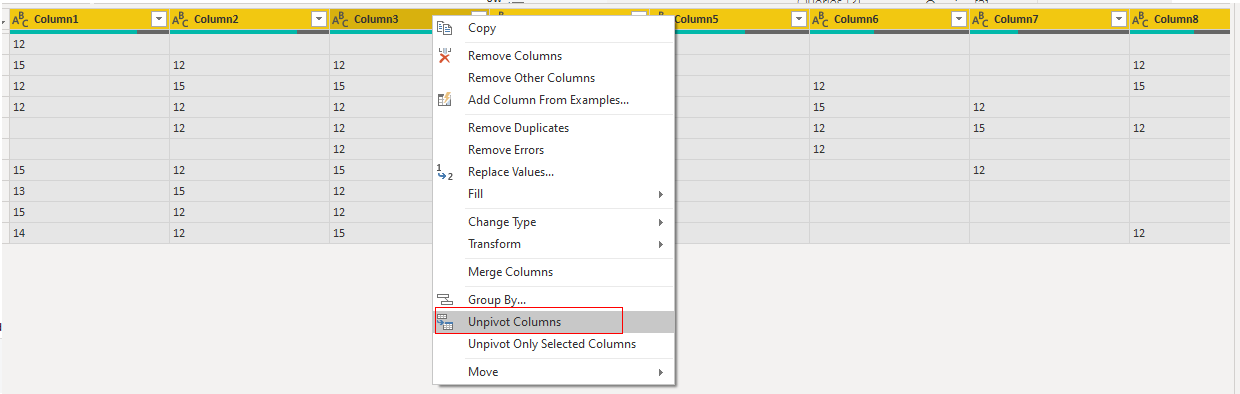Choose Replace Values option

pyautogui.click(x=554, y=172)
